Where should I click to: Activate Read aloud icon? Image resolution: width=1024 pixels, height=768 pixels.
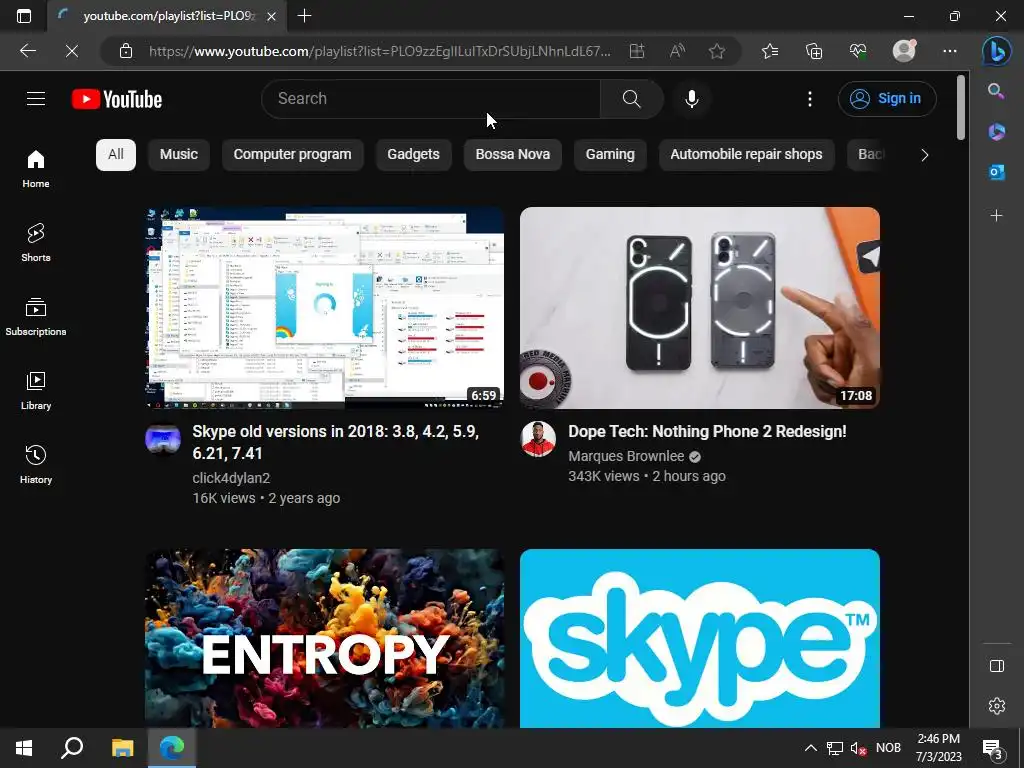pos(677,51)
